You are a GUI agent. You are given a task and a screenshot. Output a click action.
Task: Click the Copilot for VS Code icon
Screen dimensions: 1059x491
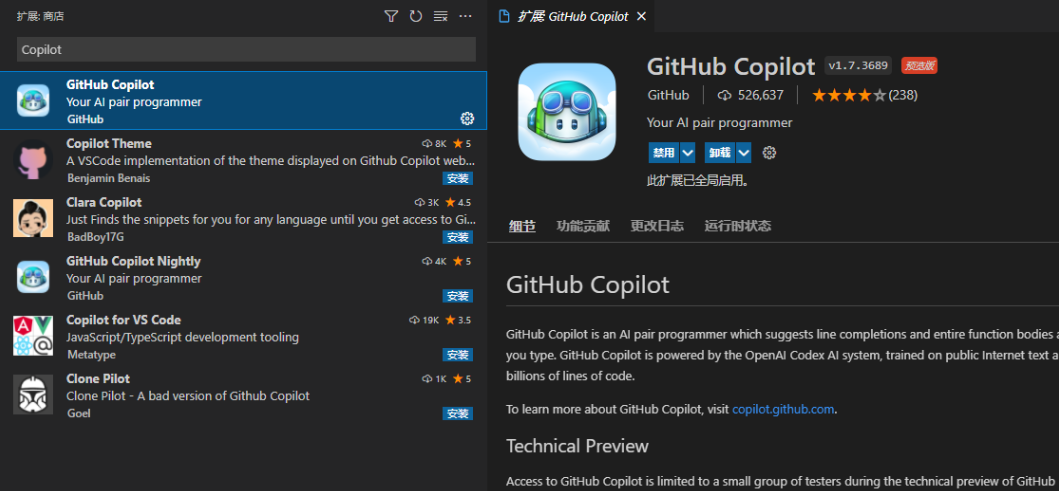point(33,336)
